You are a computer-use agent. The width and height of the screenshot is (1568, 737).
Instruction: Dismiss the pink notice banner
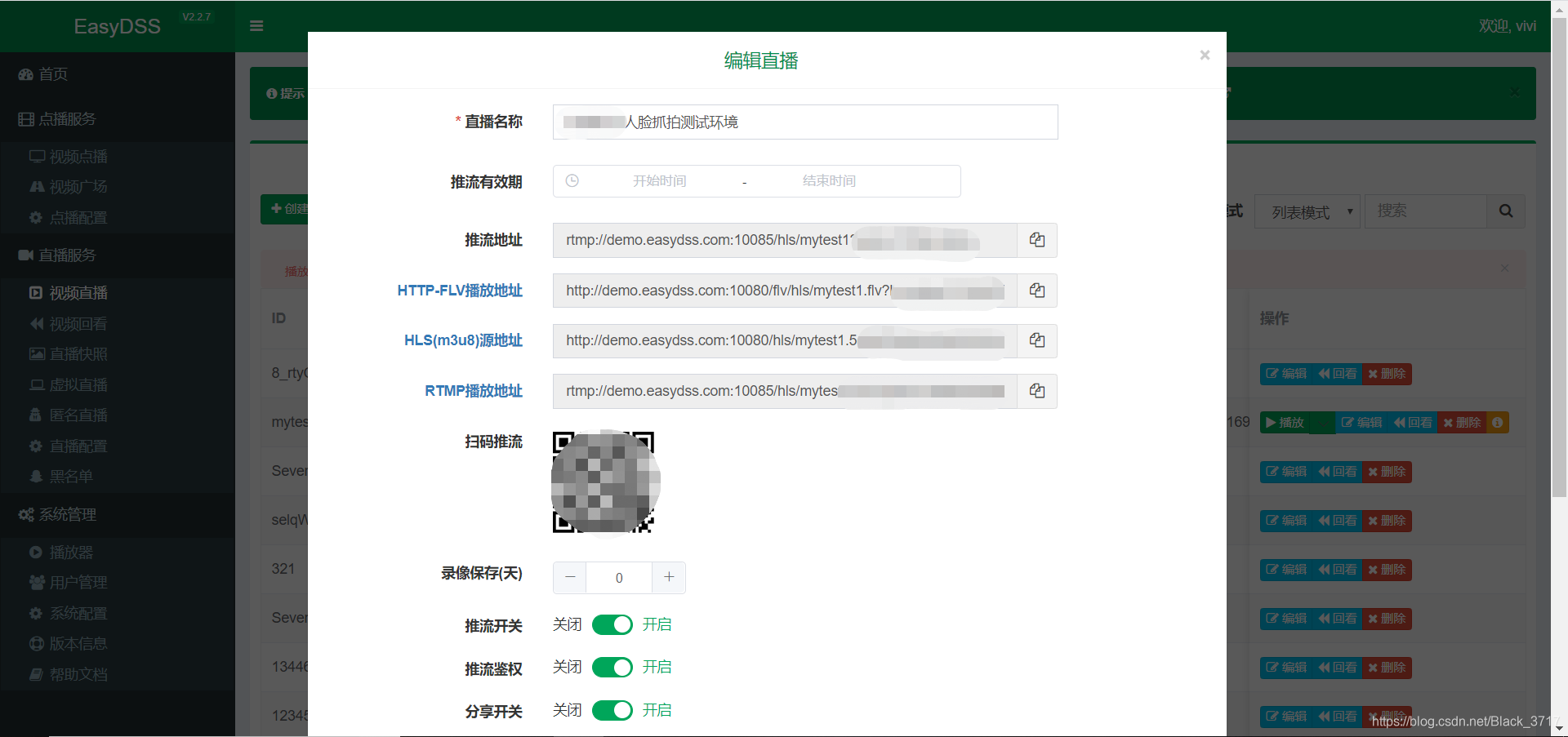[1504, 268]
